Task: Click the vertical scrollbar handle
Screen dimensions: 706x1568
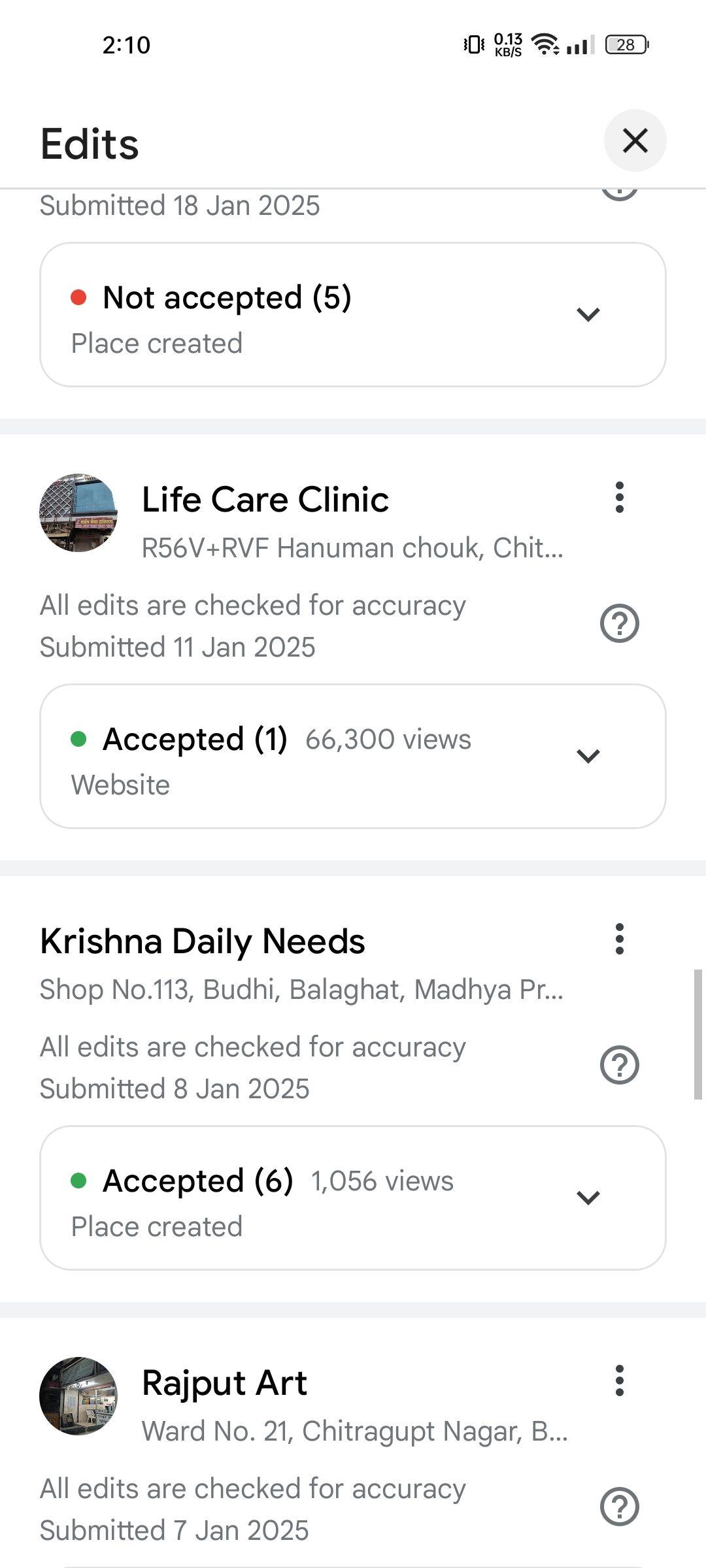Action: point(698,1035)
